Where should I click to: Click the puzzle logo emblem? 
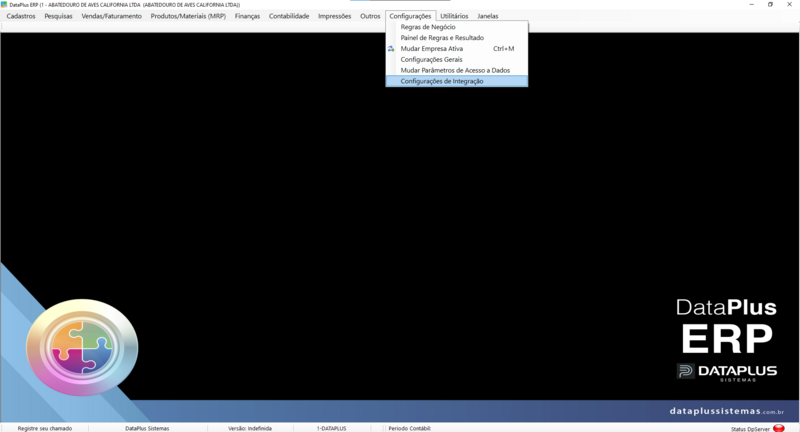click(82, 347)
